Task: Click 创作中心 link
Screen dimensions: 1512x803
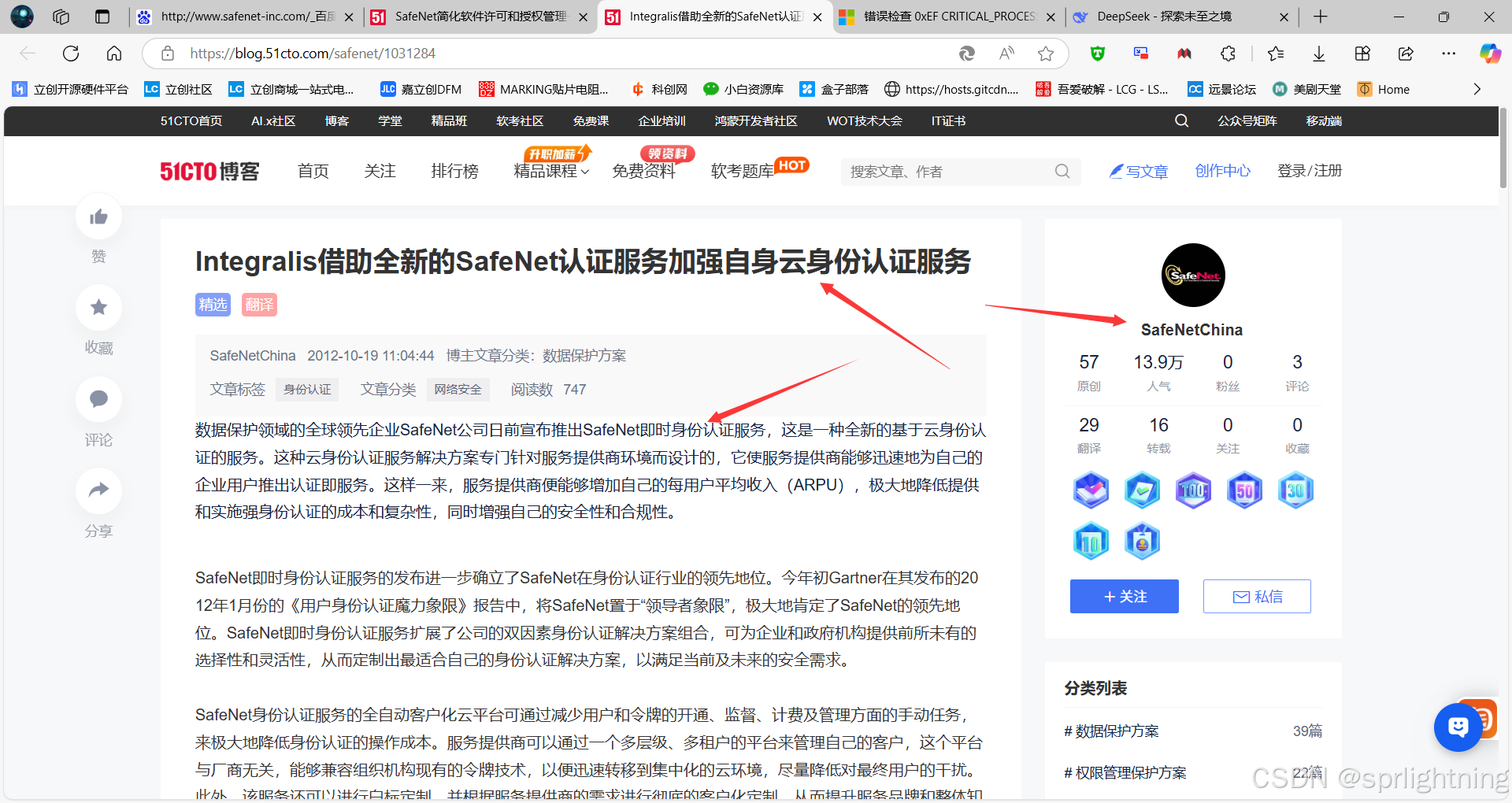Action: coord(1222,171)
